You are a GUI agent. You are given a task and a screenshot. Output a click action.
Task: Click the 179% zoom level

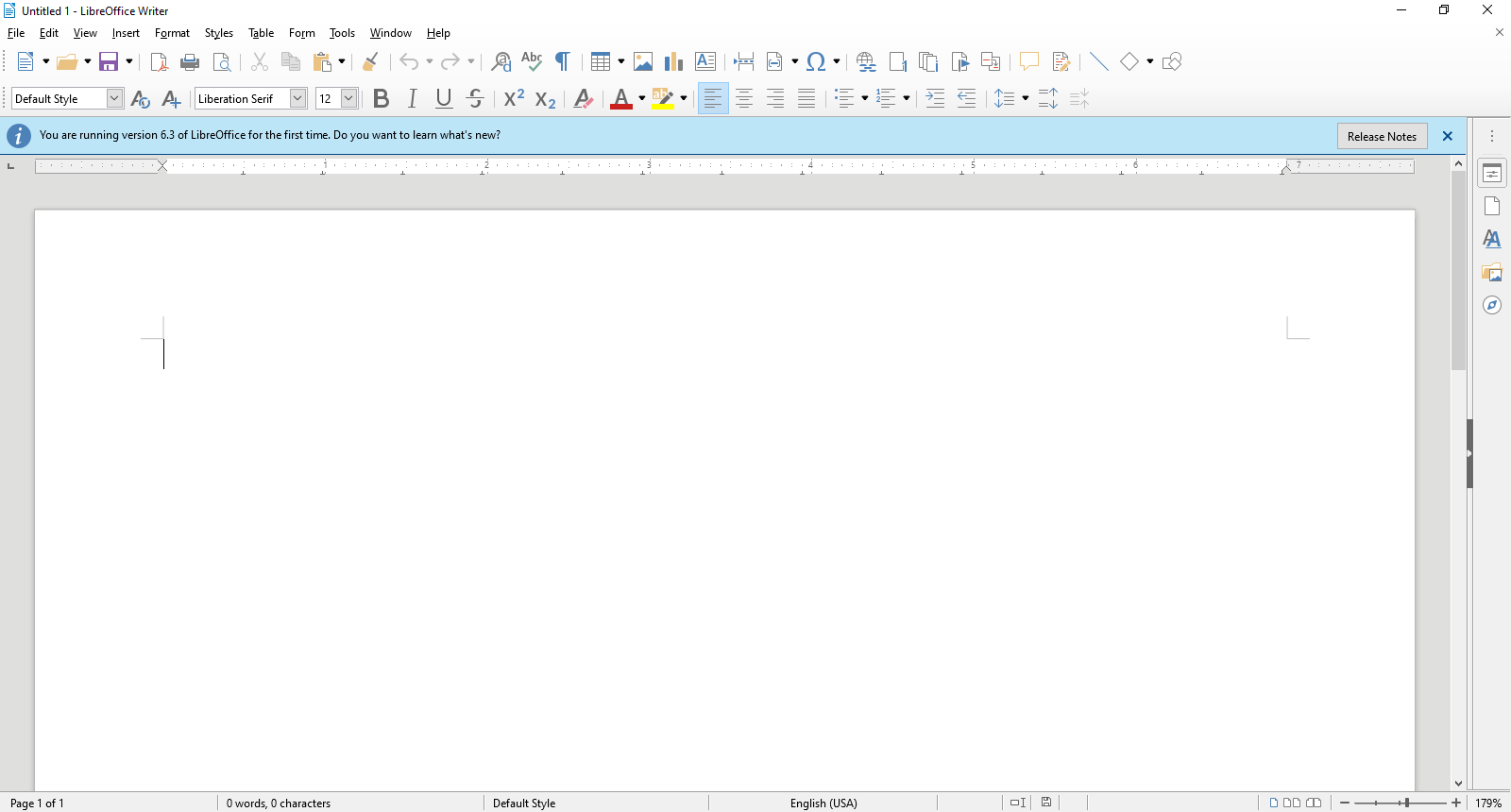coord(1488,804)
